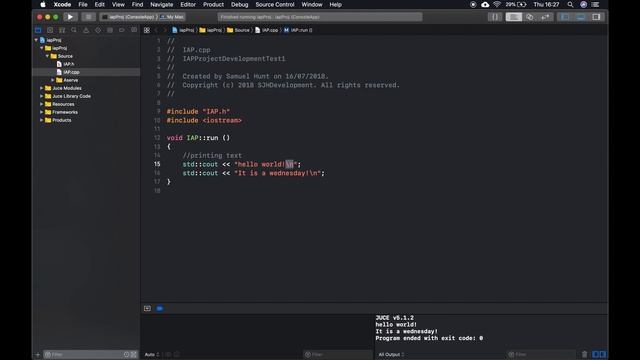Image resolution: width=640 pixels, height=360 pixels.
Task: Expand the Juce Modules folder
Action: tap(42, 88)
